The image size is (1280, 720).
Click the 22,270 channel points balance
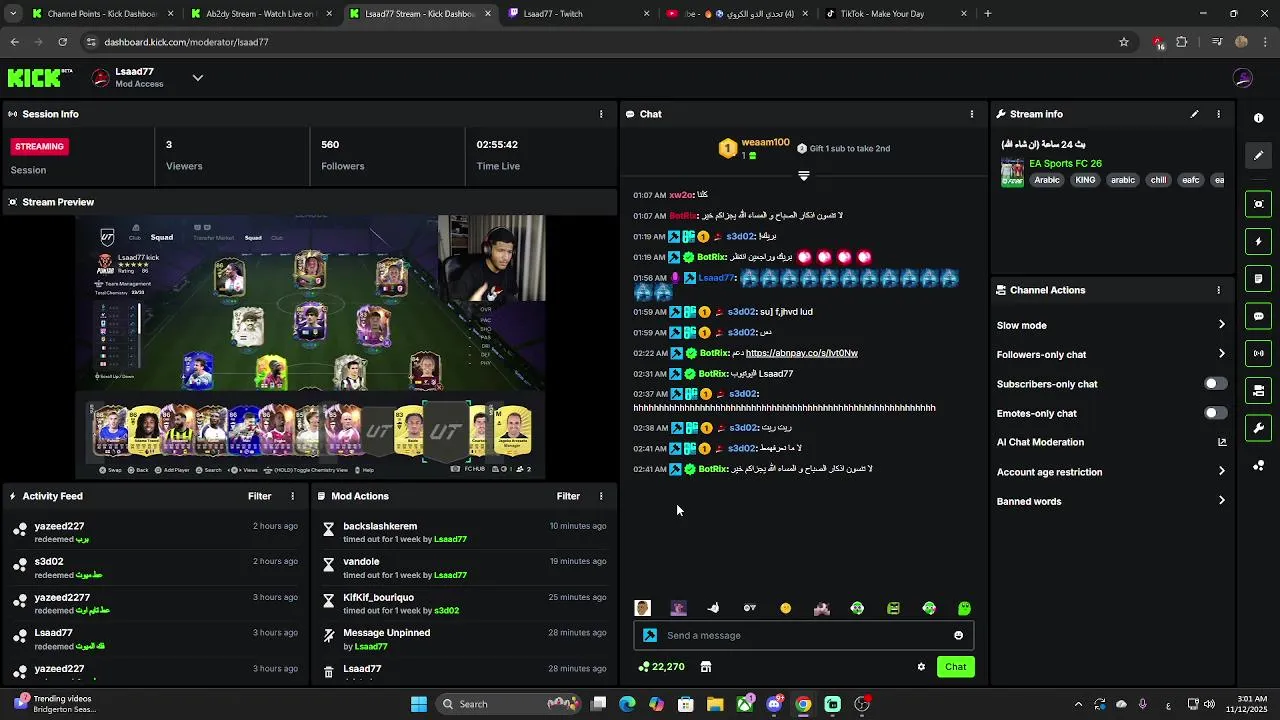click(x=662, y=667)
